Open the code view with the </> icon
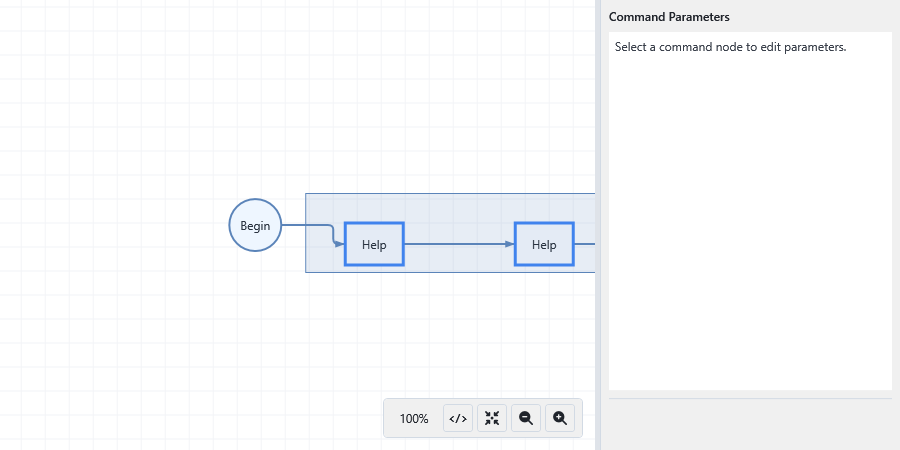Screen dimensions: 900x450 (457, 418)
